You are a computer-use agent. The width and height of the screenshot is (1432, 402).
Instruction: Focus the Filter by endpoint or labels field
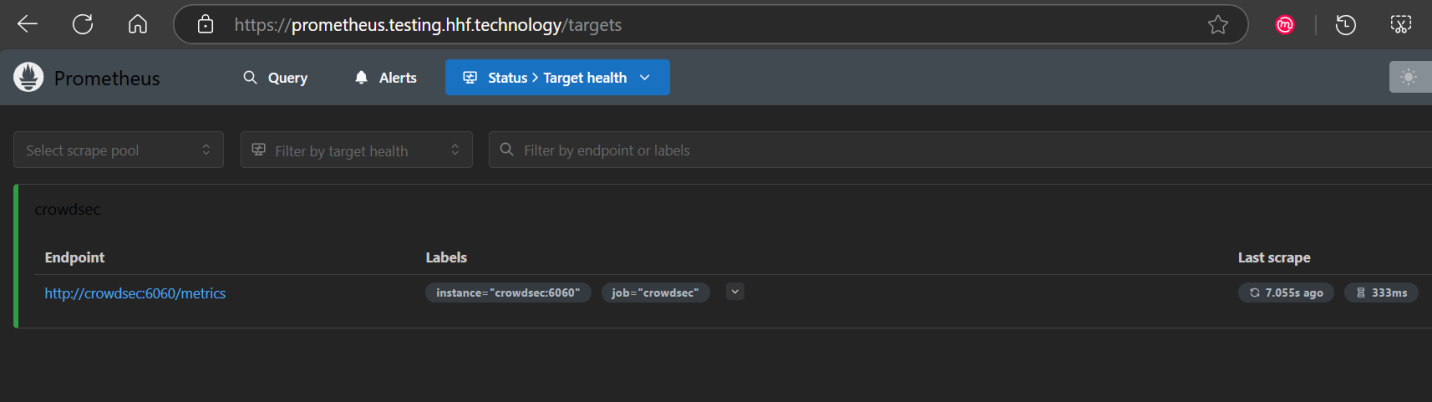tap(960, 150)
